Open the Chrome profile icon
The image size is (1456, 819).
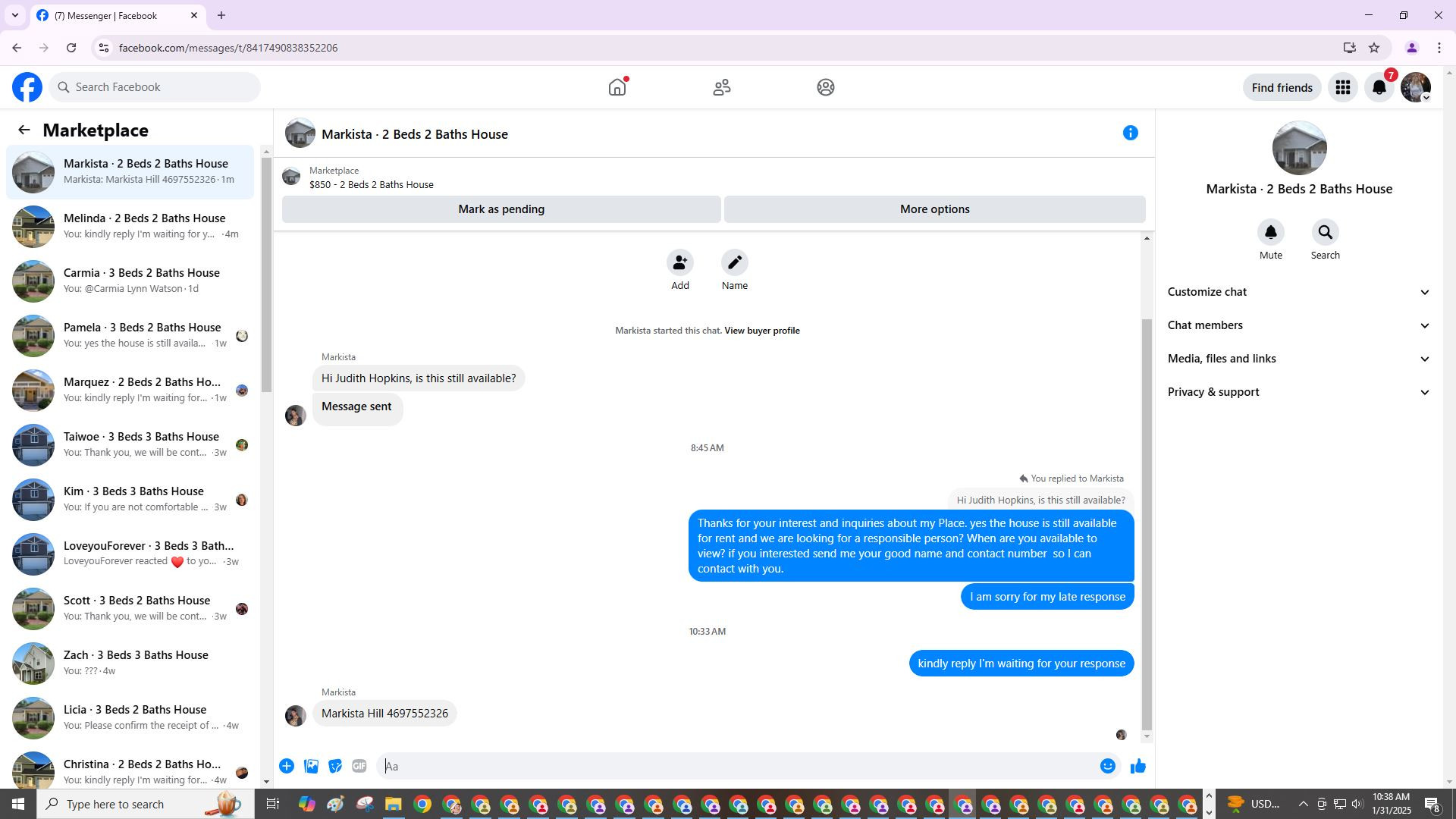pos(1412,48)
